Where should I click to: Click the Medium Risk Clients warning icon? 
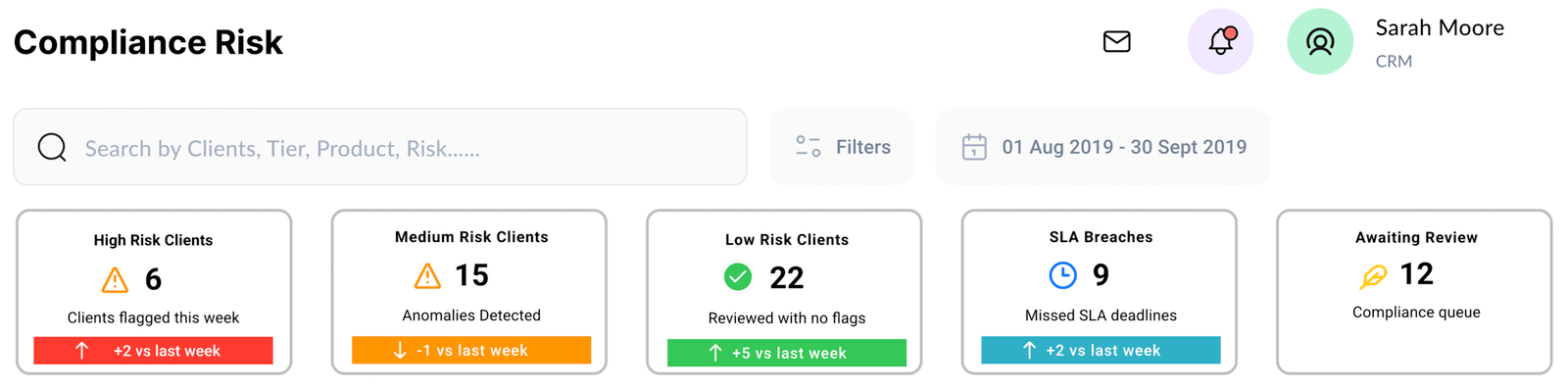click(427, 276)
